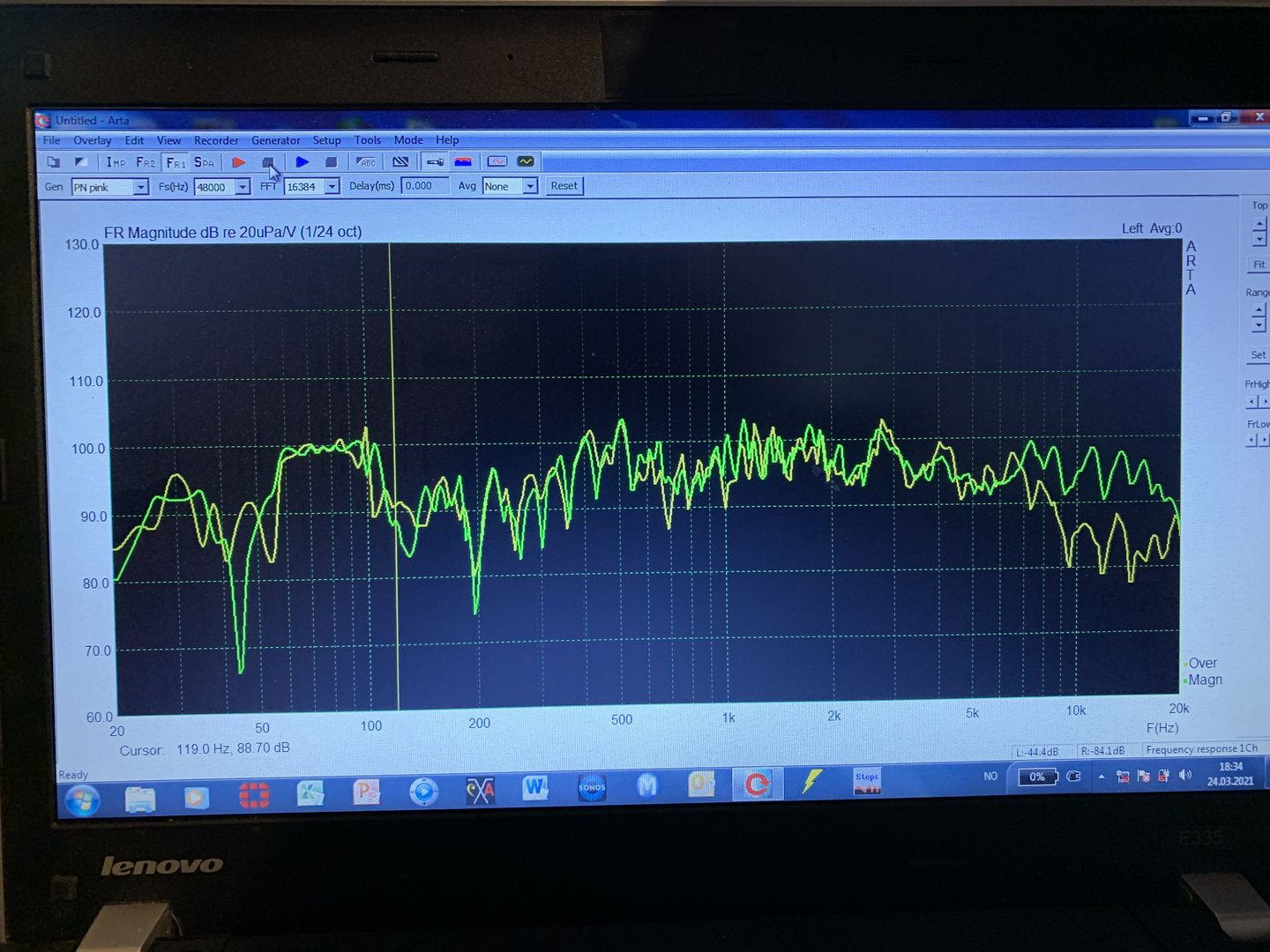Click the Delay(ms) input field
This screenshot has width=1270, height=952.
coord(425,186)
